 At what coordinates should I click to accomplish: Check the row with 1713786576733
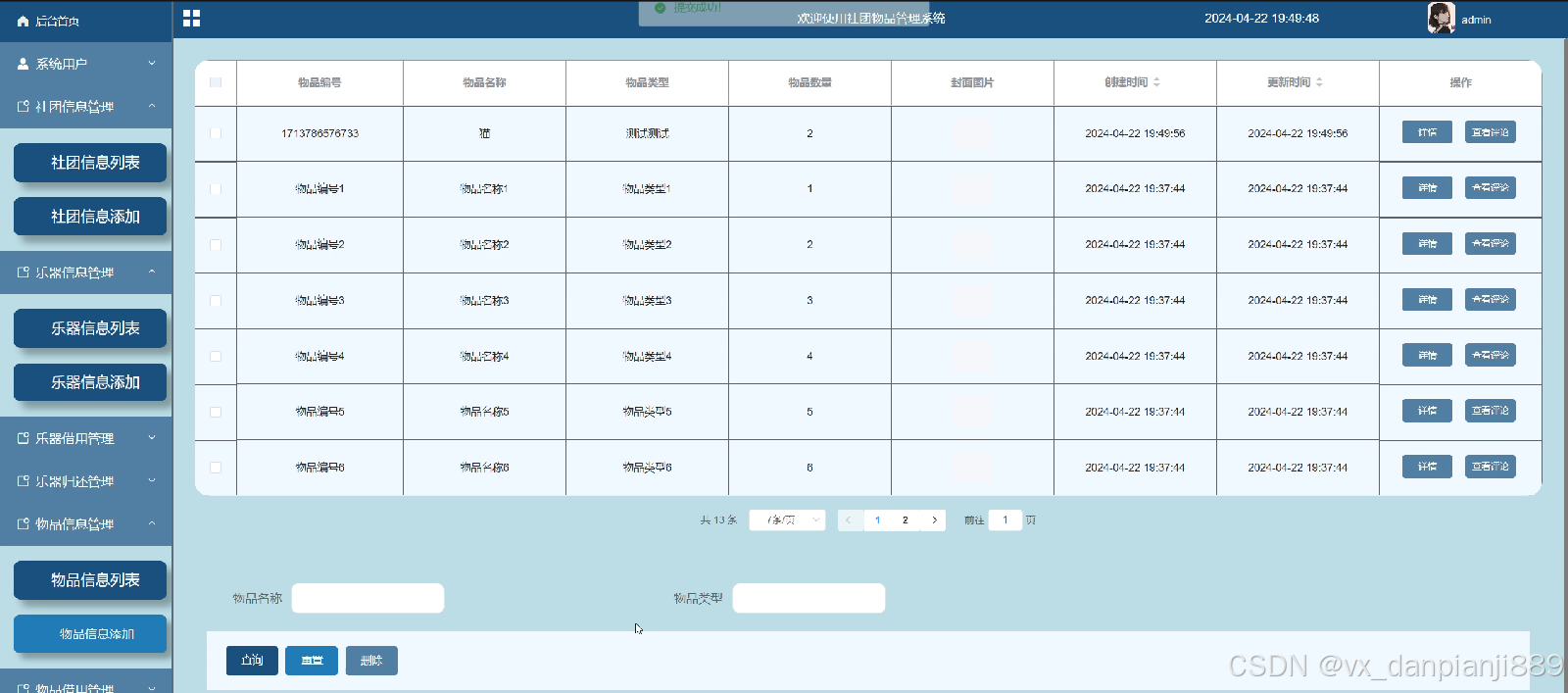(216, 133)
